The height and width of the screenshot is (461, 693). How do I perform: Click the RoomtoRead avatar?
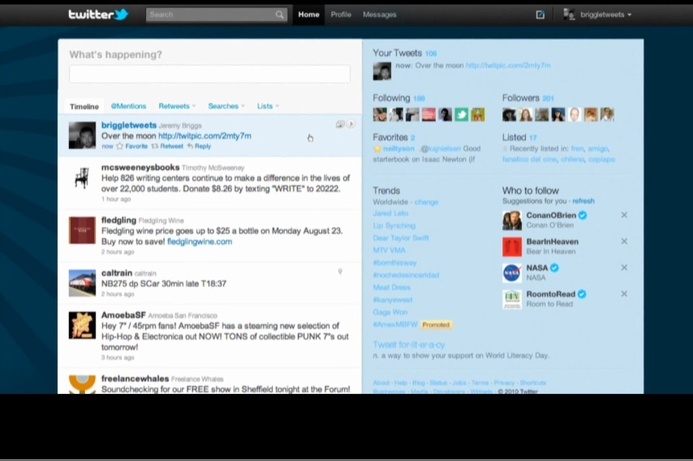512,299
